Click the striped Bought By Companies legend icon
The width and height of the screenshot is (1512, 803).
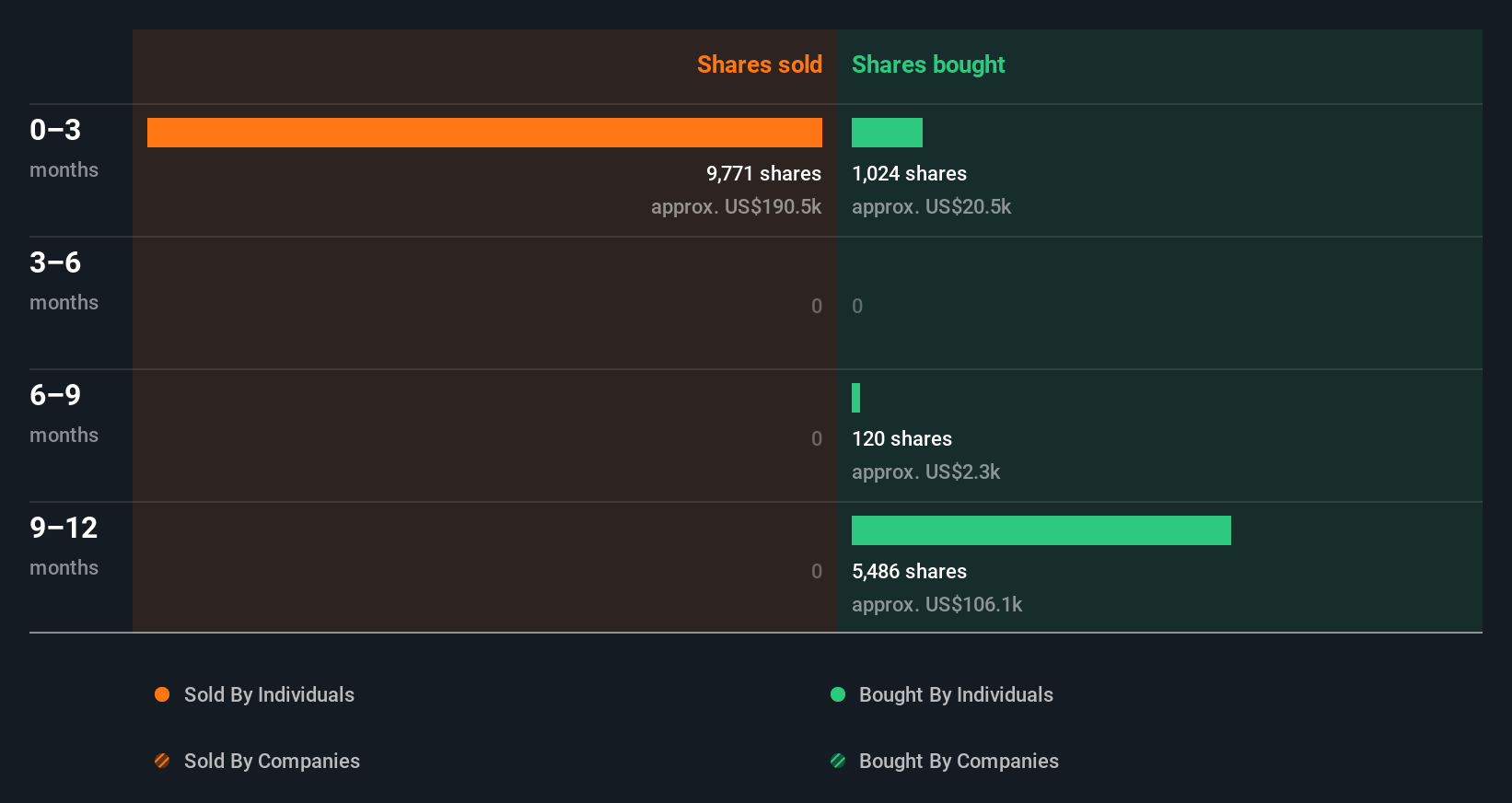pos(838,761)
